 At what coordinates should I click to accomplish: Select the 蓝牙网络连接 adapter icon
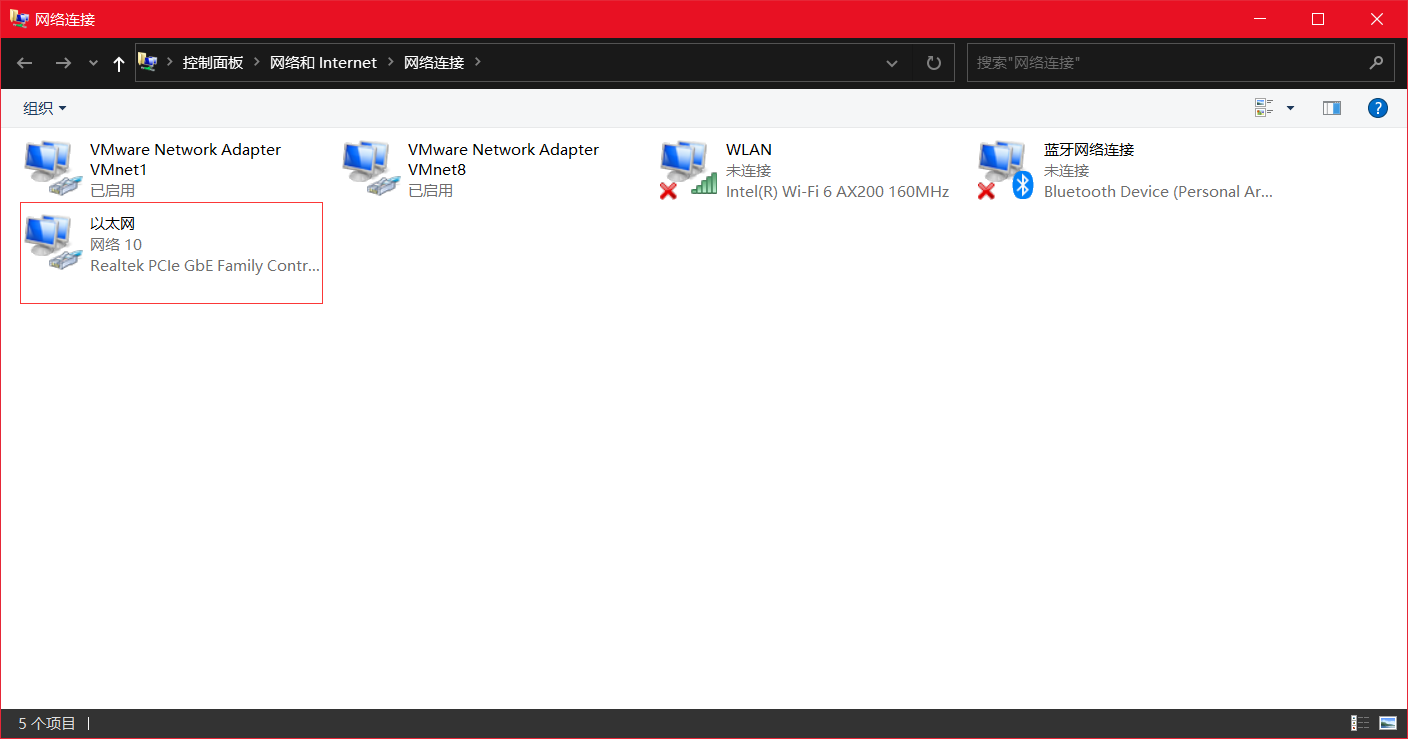pyautogui.click(x=1007, y=169)
